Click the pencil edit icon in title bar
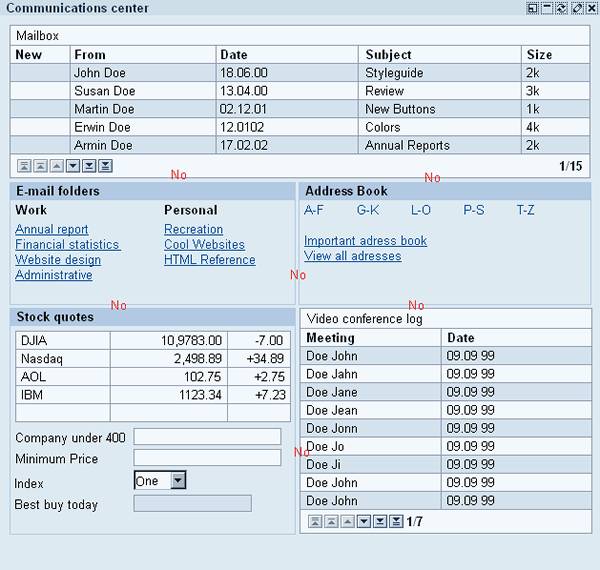Viewport: 600px width, 570px height. 577,8
